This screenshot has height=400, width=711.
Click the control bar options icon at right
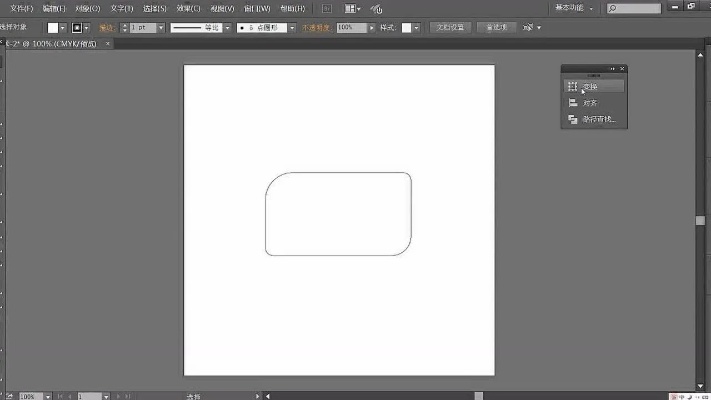(527, 28)
